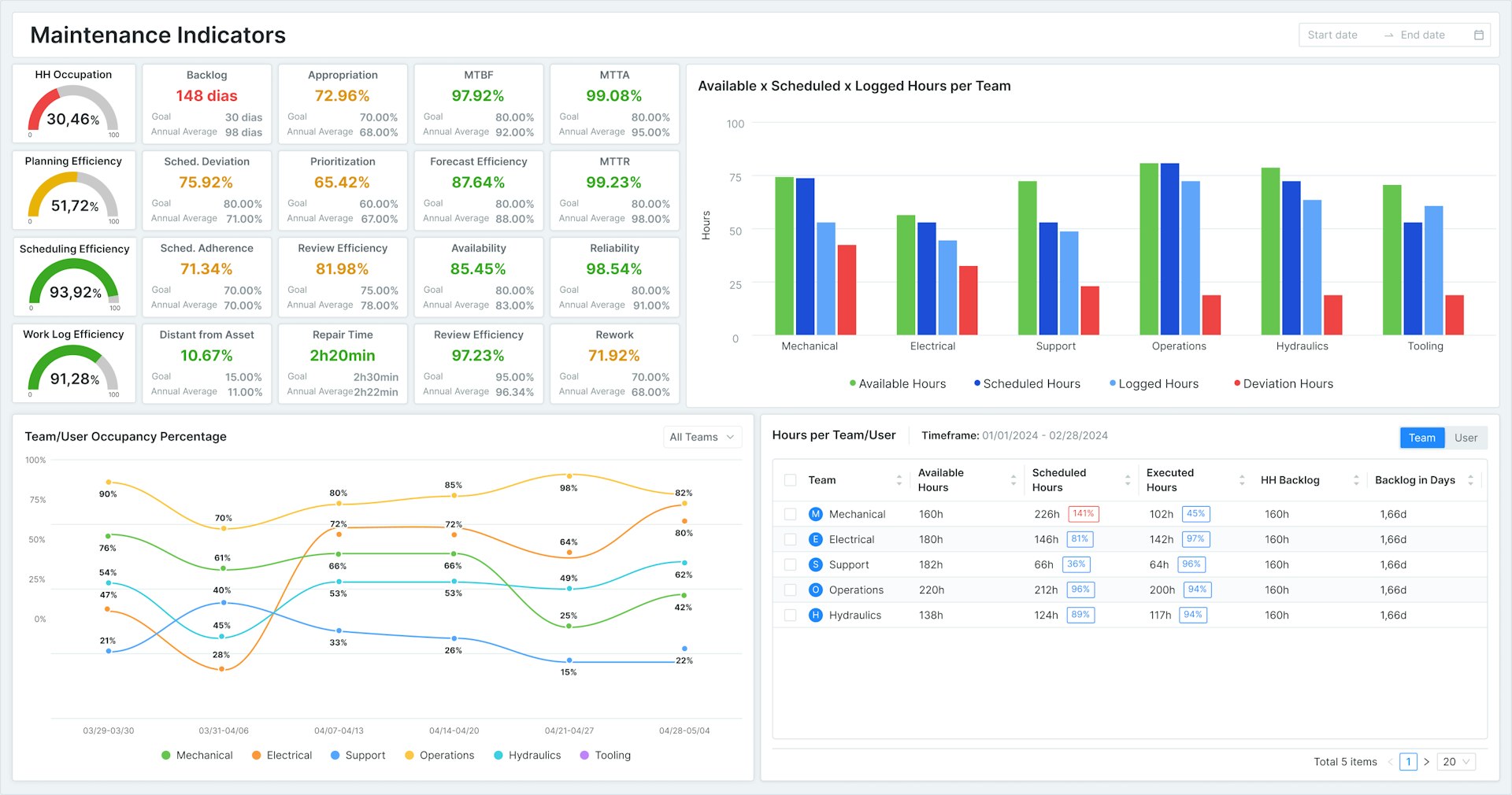This screenshot has width=1512, height=795.
Task: Open the All Teams dropdown
Action: coord(701,437)
